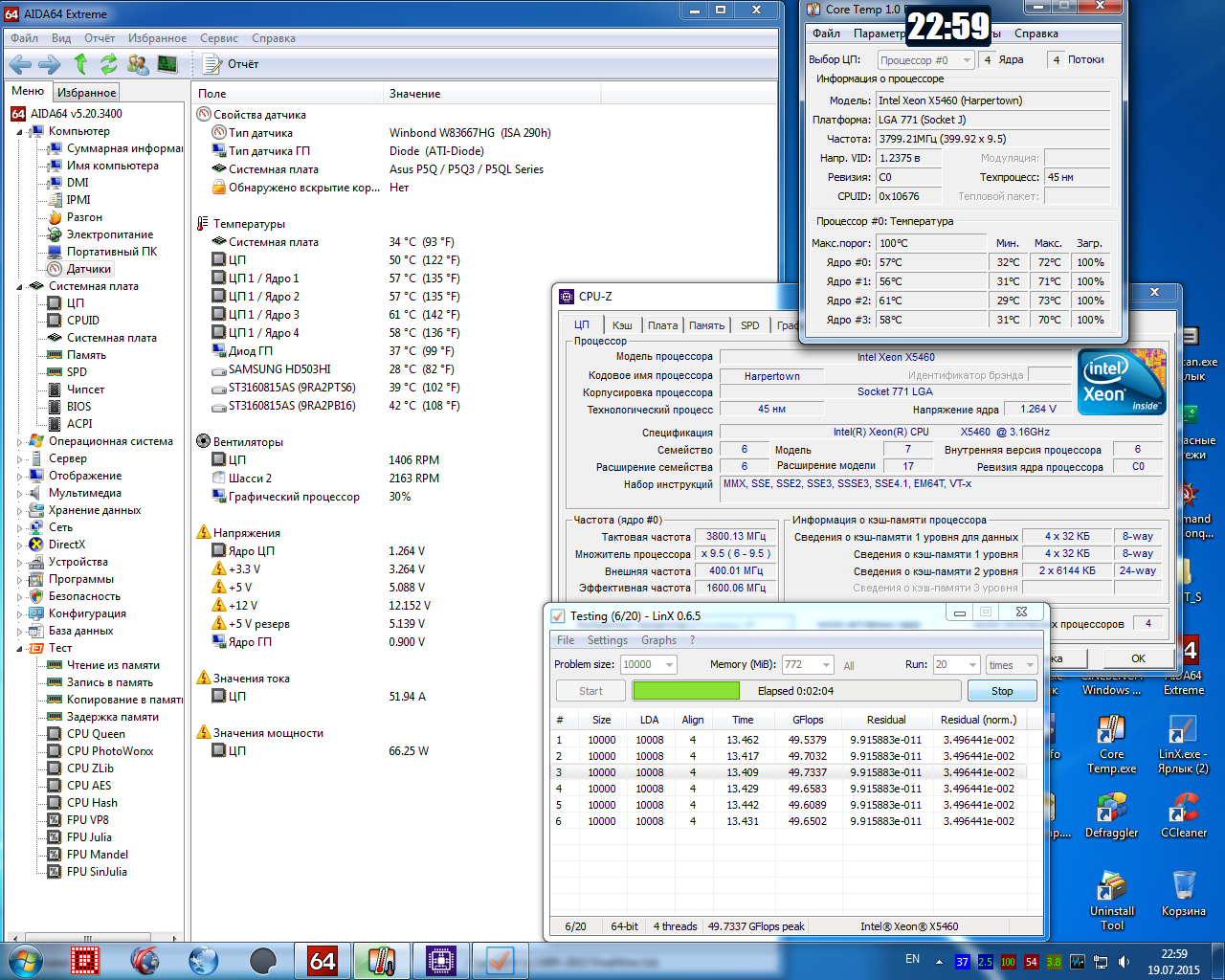Open Core Temp.exe desktop shortcut
Image resolution: width=1225 pixels, height=980 pixels.
tap(1111, 744)
